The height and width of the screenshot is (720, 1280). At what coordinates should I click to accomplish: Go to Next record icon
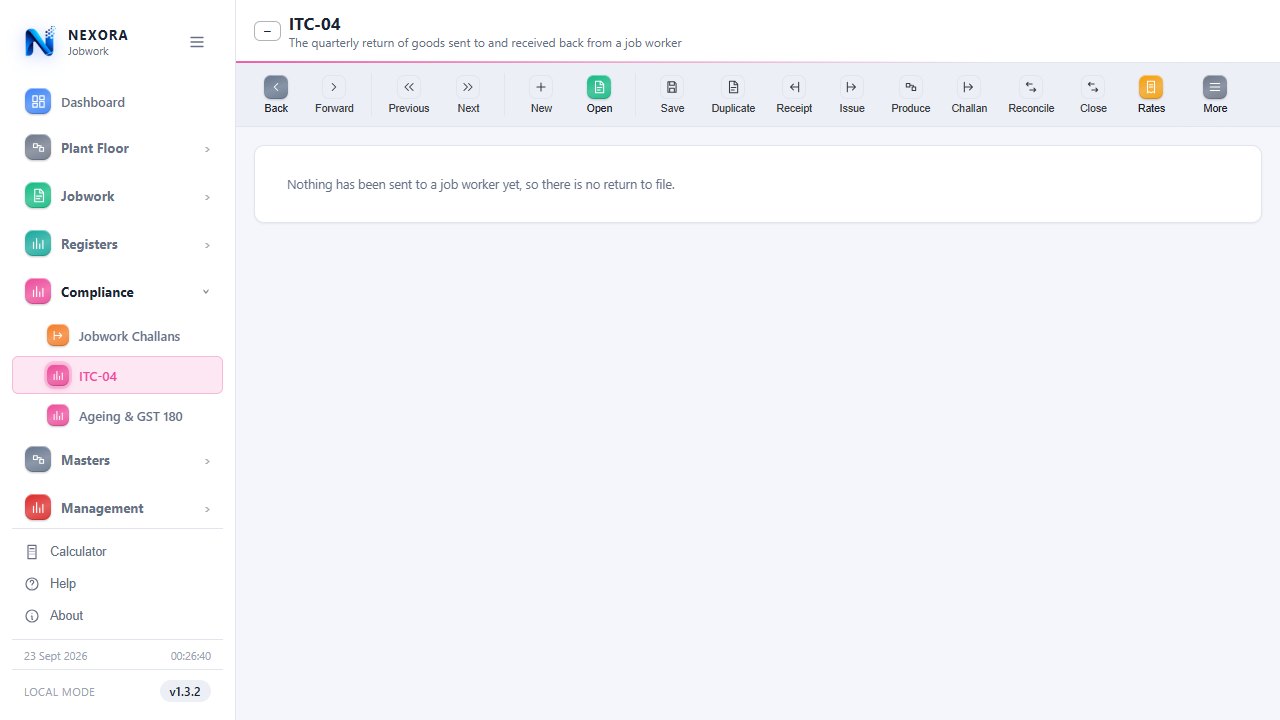468,87
